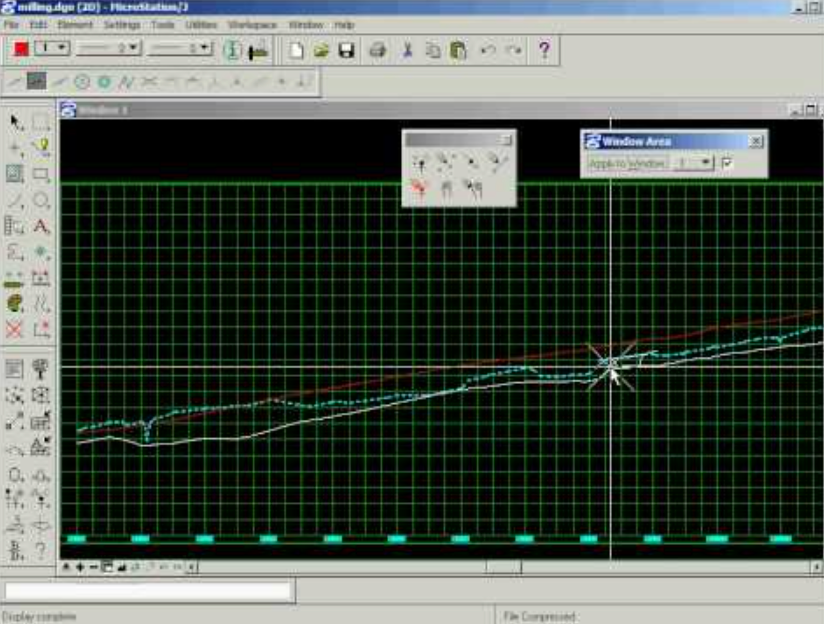Open the Settings menu
Viewport: 824px width, 624px height.
(x=122, y=25)
